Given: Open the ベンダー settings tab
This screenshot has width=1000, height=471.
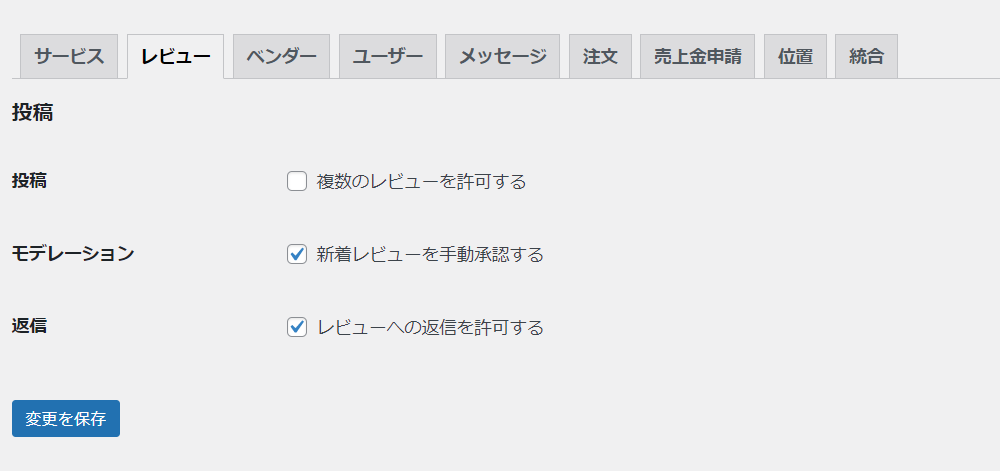Looking at the screenshot, I should [281, 56].
